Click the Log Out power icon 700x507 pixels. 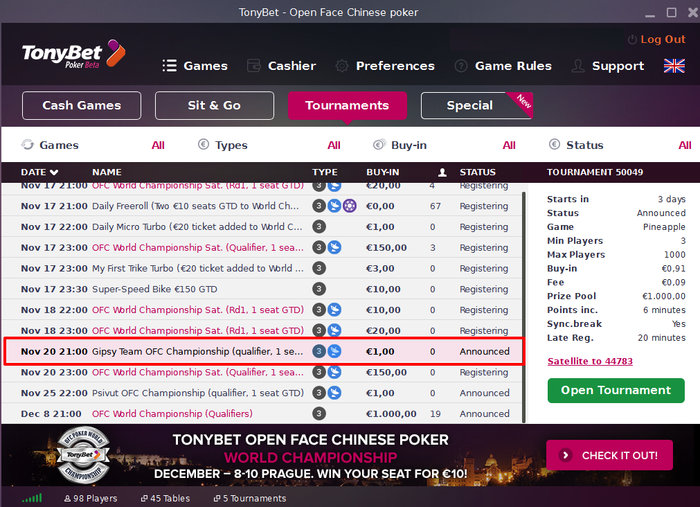[632, 40]
